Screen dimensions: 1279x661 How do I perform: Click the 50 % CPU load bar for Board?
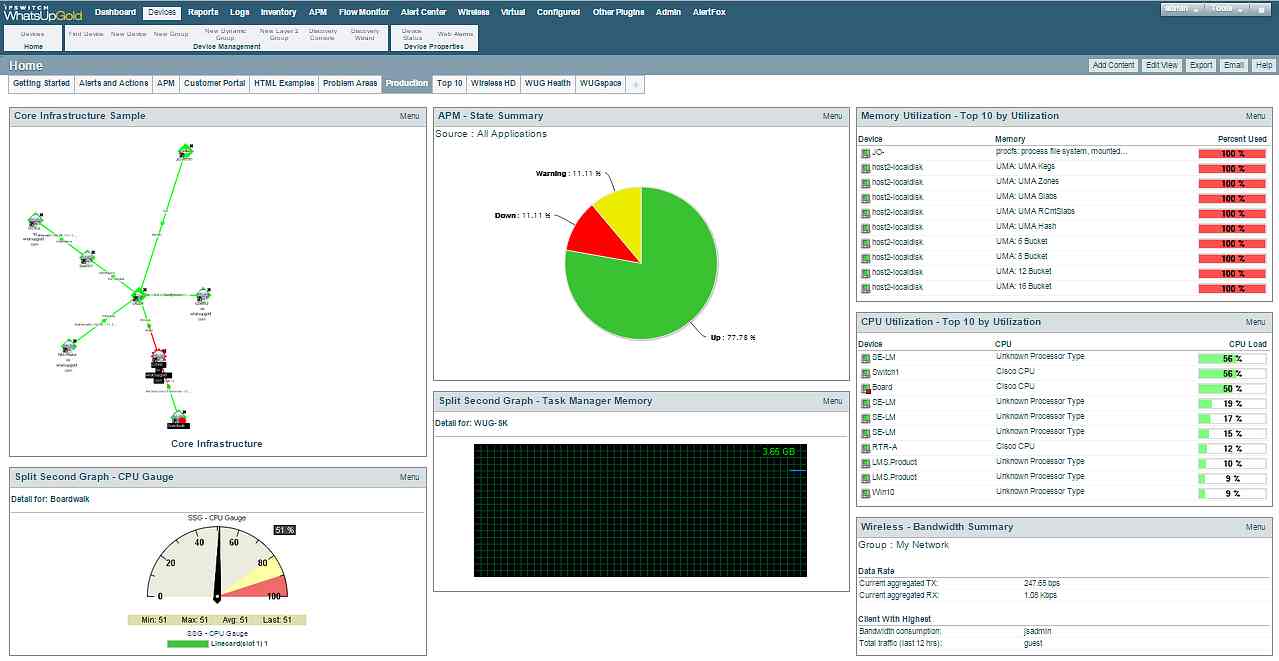pyautogui.click(x=1232, y=388)
